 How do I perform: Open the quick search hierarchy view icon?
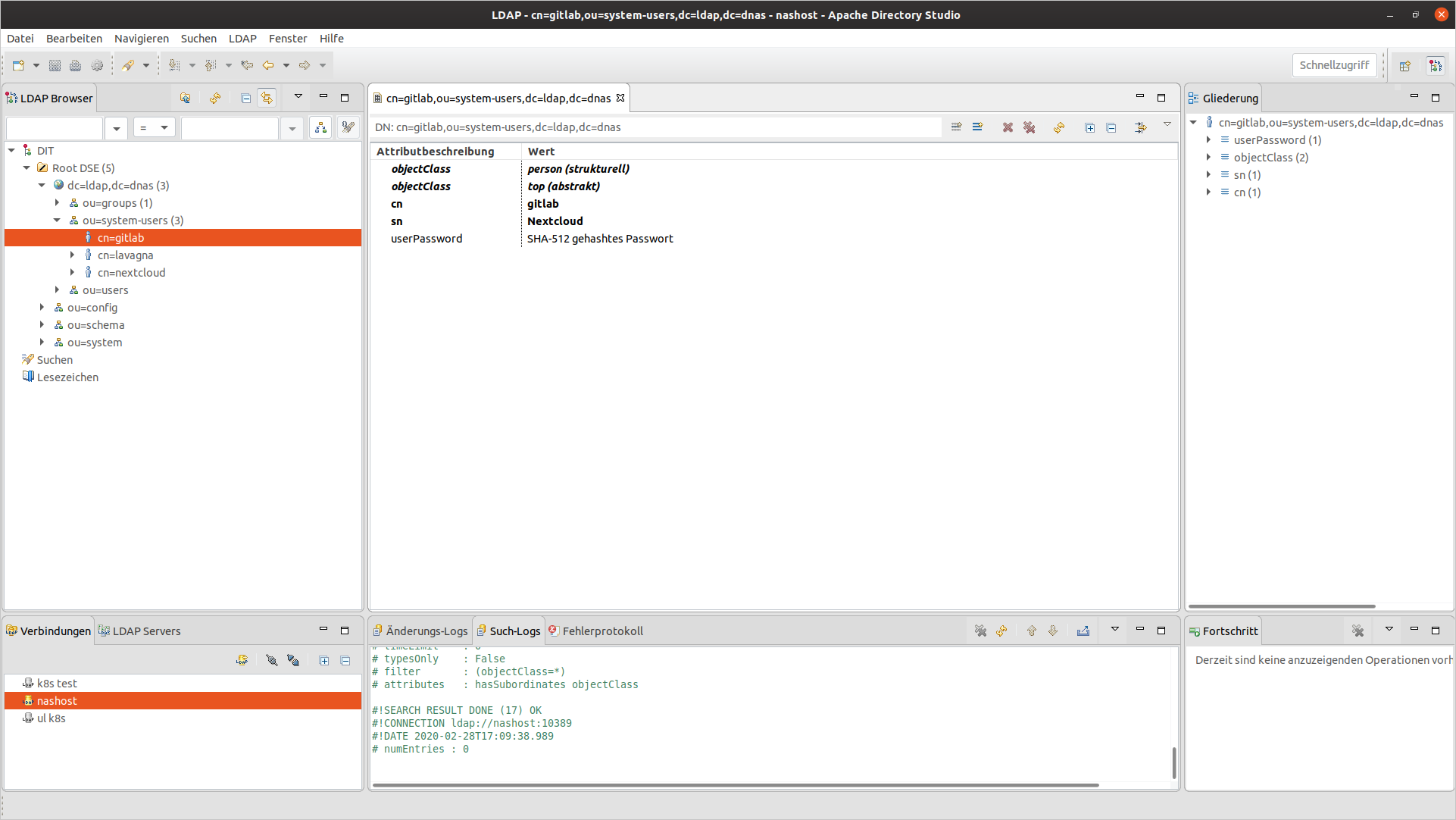point(320,127)
